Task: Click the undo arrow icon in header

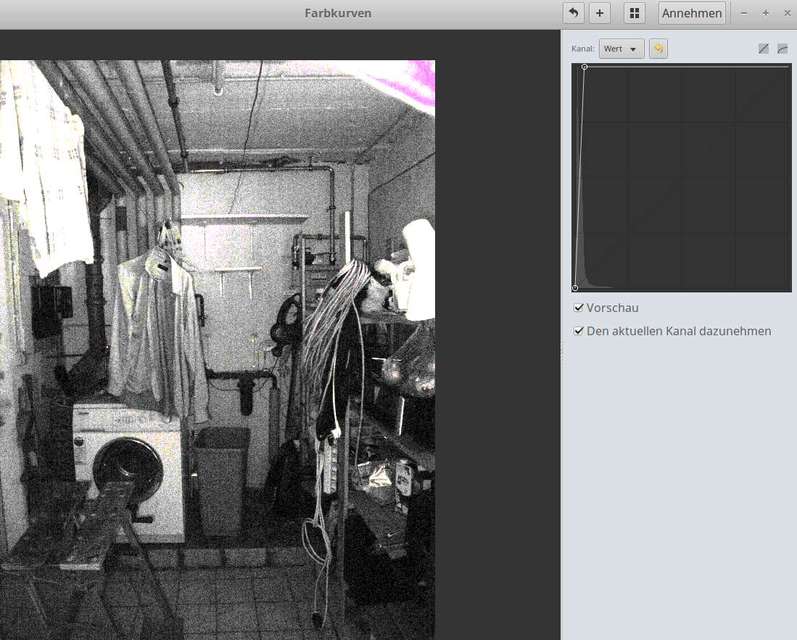Action: [573, 13]
